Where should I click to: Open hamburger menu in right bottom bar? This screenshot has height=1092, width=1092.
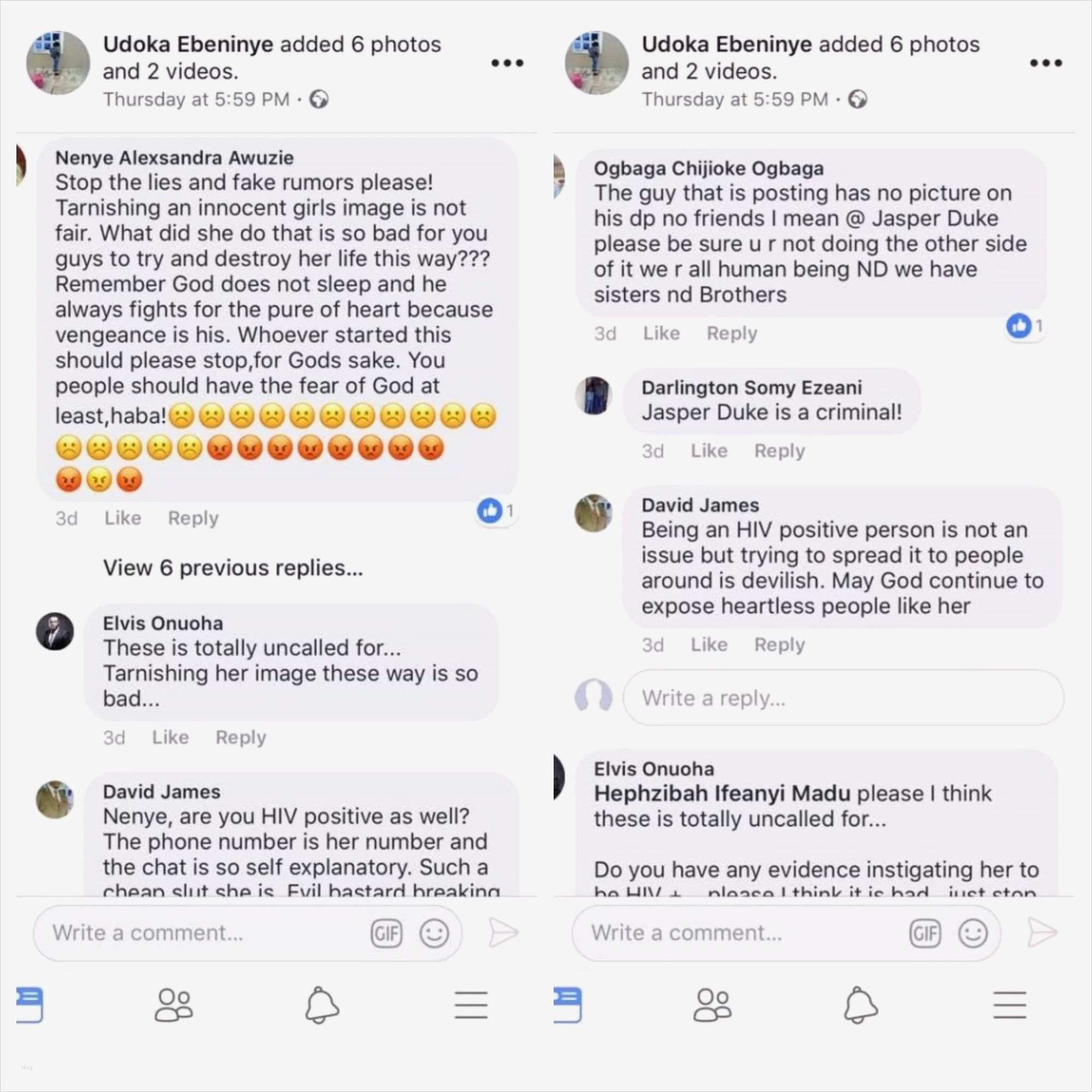pos(1010,1005)
